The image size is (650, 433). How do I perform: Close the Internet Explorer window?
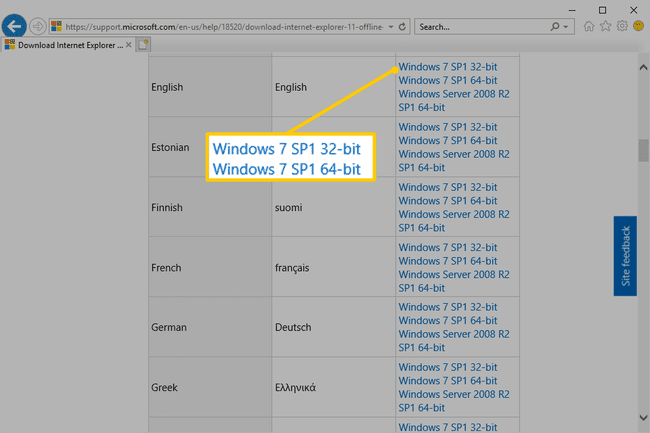click(633, 10)
